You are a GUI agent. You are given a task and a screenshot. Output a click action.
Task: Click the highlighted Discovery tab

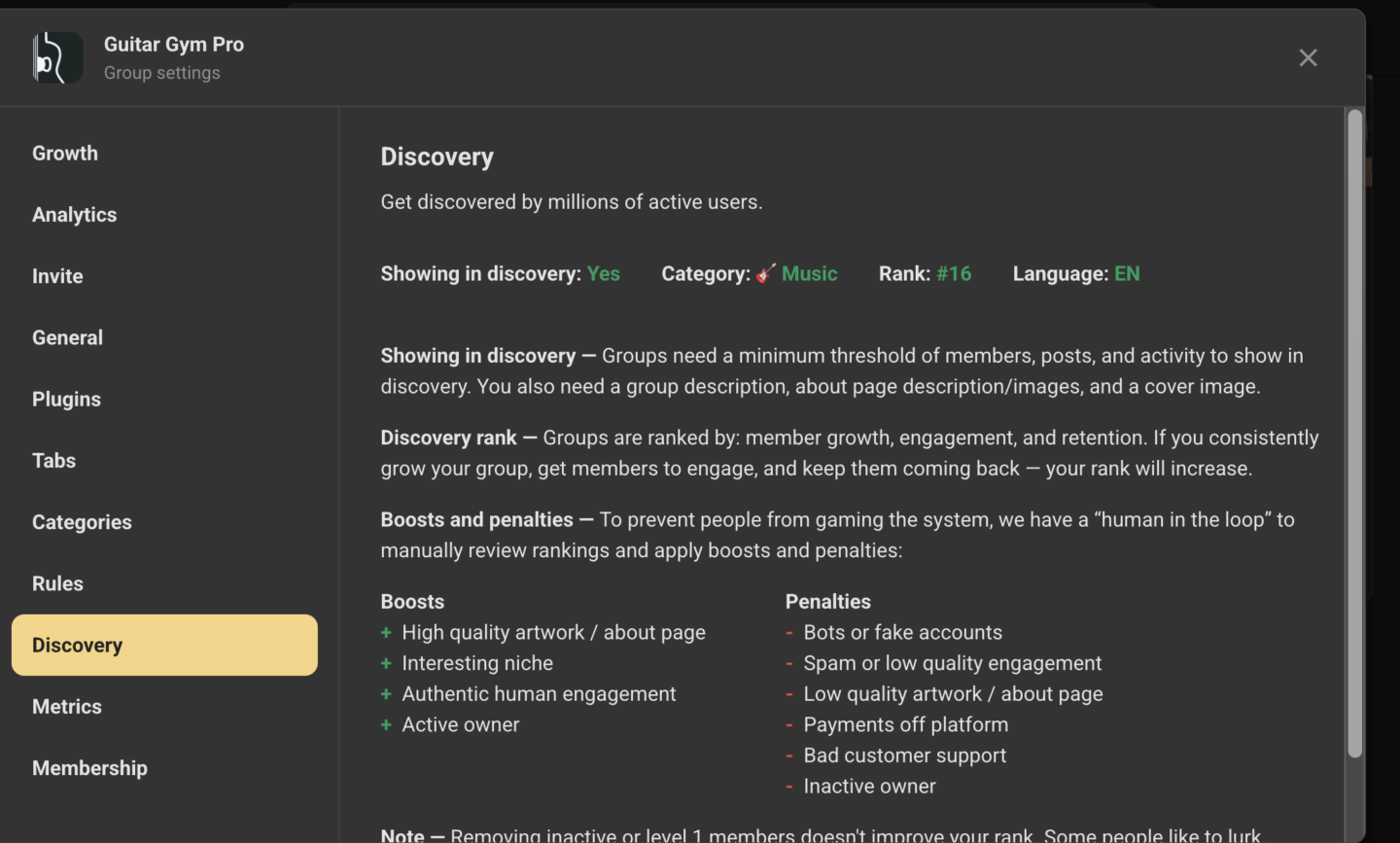pyautogui.click(x=164, y=645)
